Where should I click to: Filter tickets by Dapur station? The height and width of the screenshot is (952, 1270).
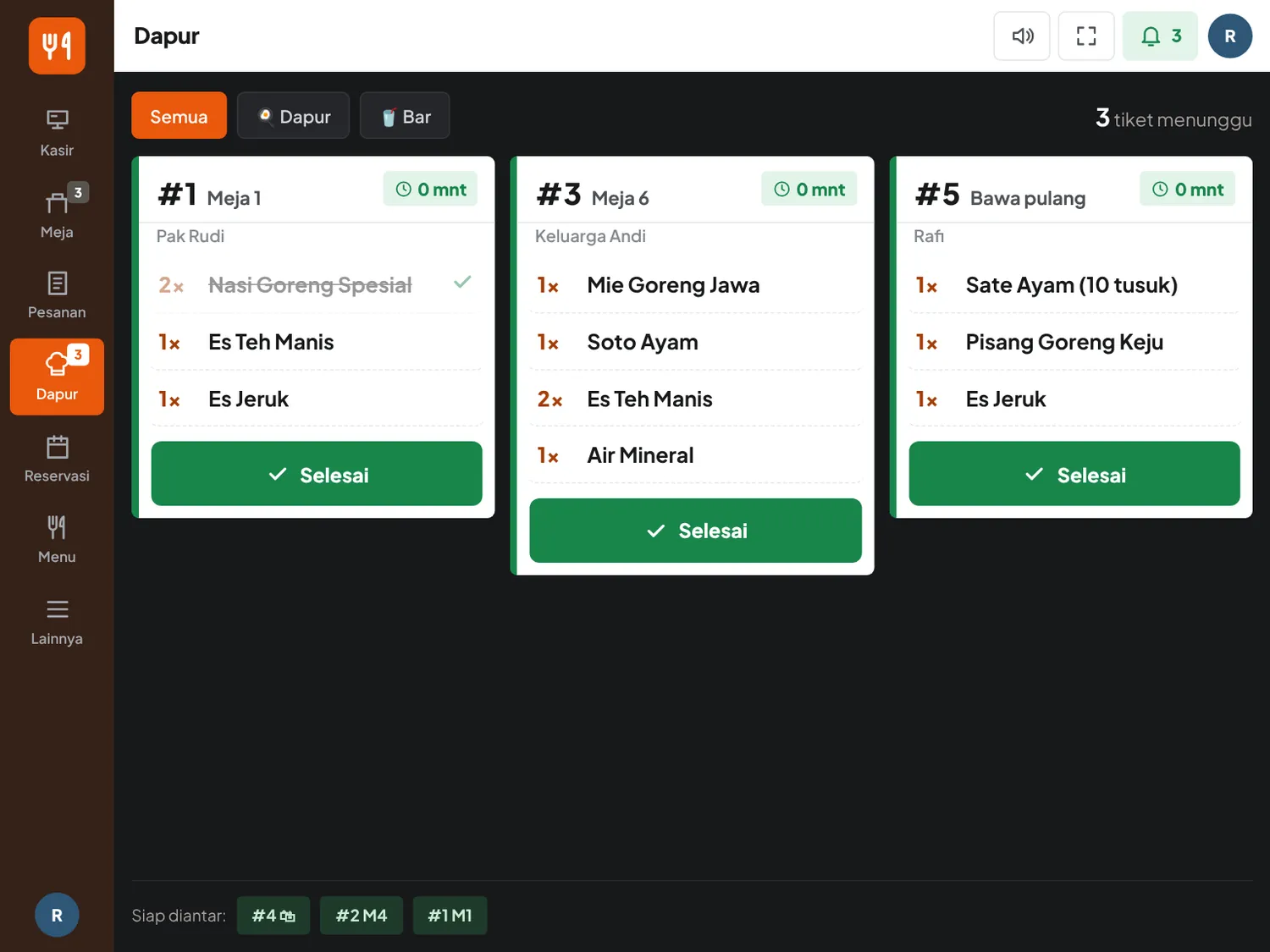pyautogui.click(x=293, y=116)
